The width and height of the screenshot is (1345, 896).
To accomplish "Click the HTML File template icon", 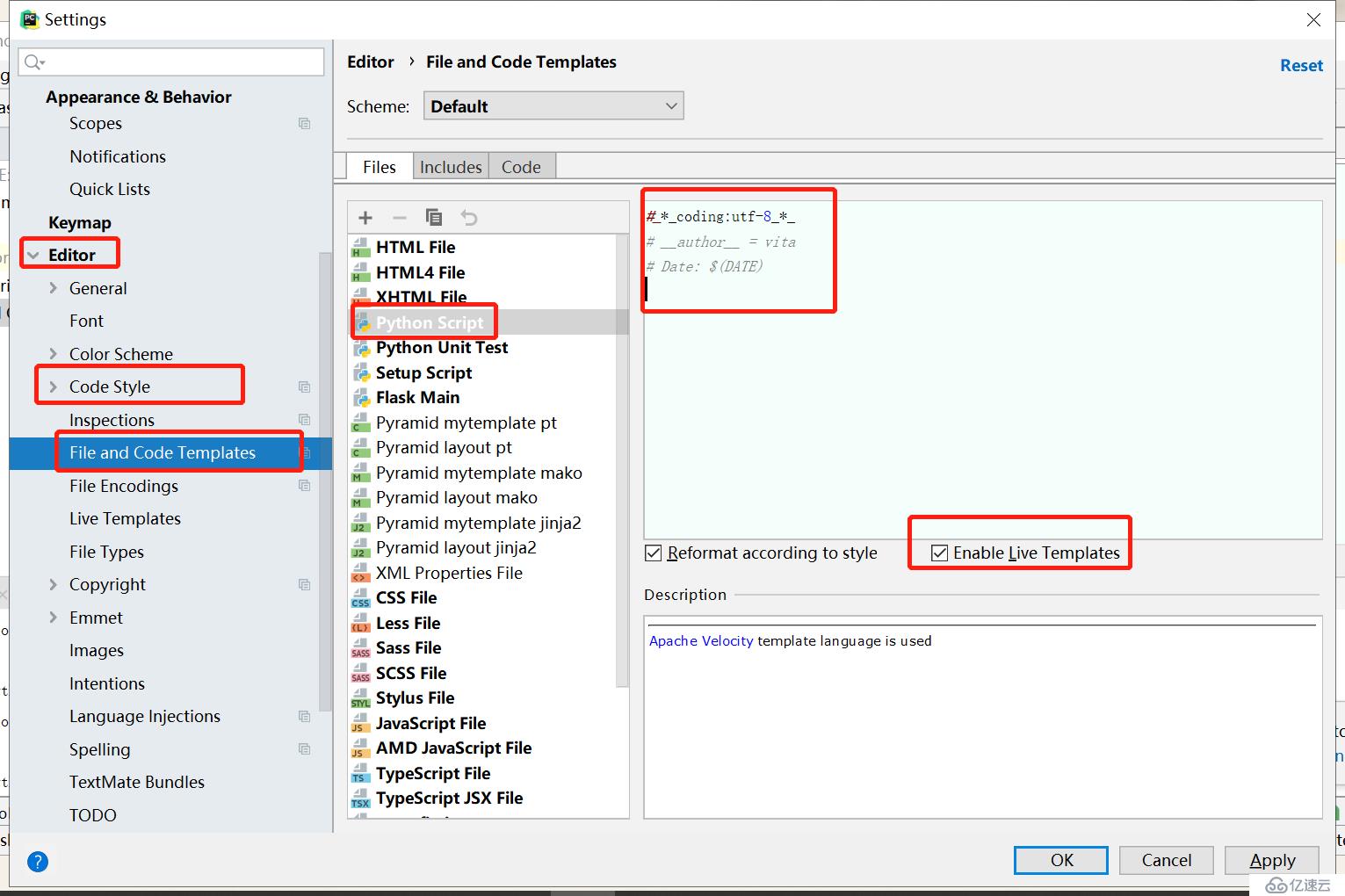I will pos(360,248).
